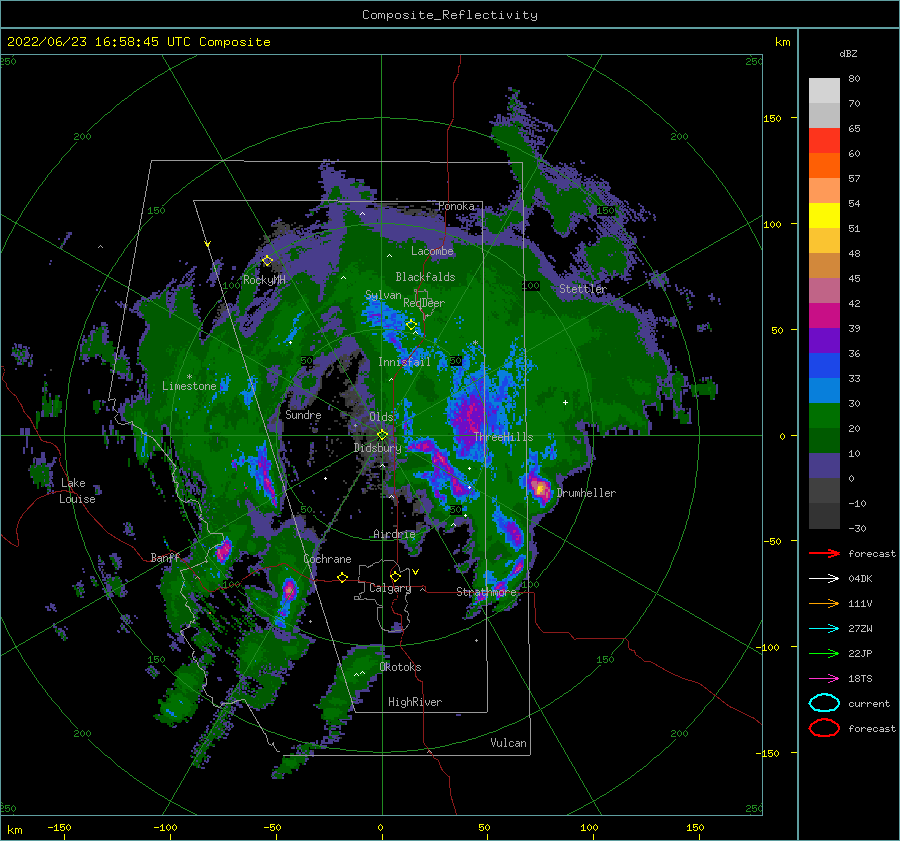900x841 pixels.
Task: Click the white 04DK arrow legend icon
Action: [824, 579]
